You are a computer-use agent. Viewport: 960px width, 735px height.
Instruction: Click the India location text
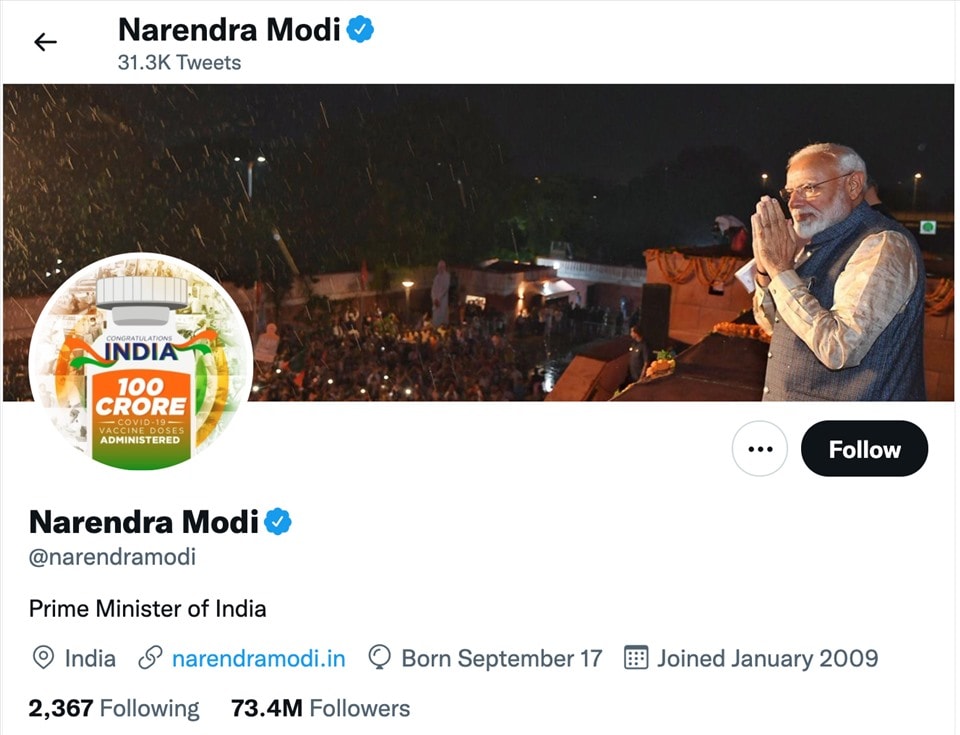90,658
